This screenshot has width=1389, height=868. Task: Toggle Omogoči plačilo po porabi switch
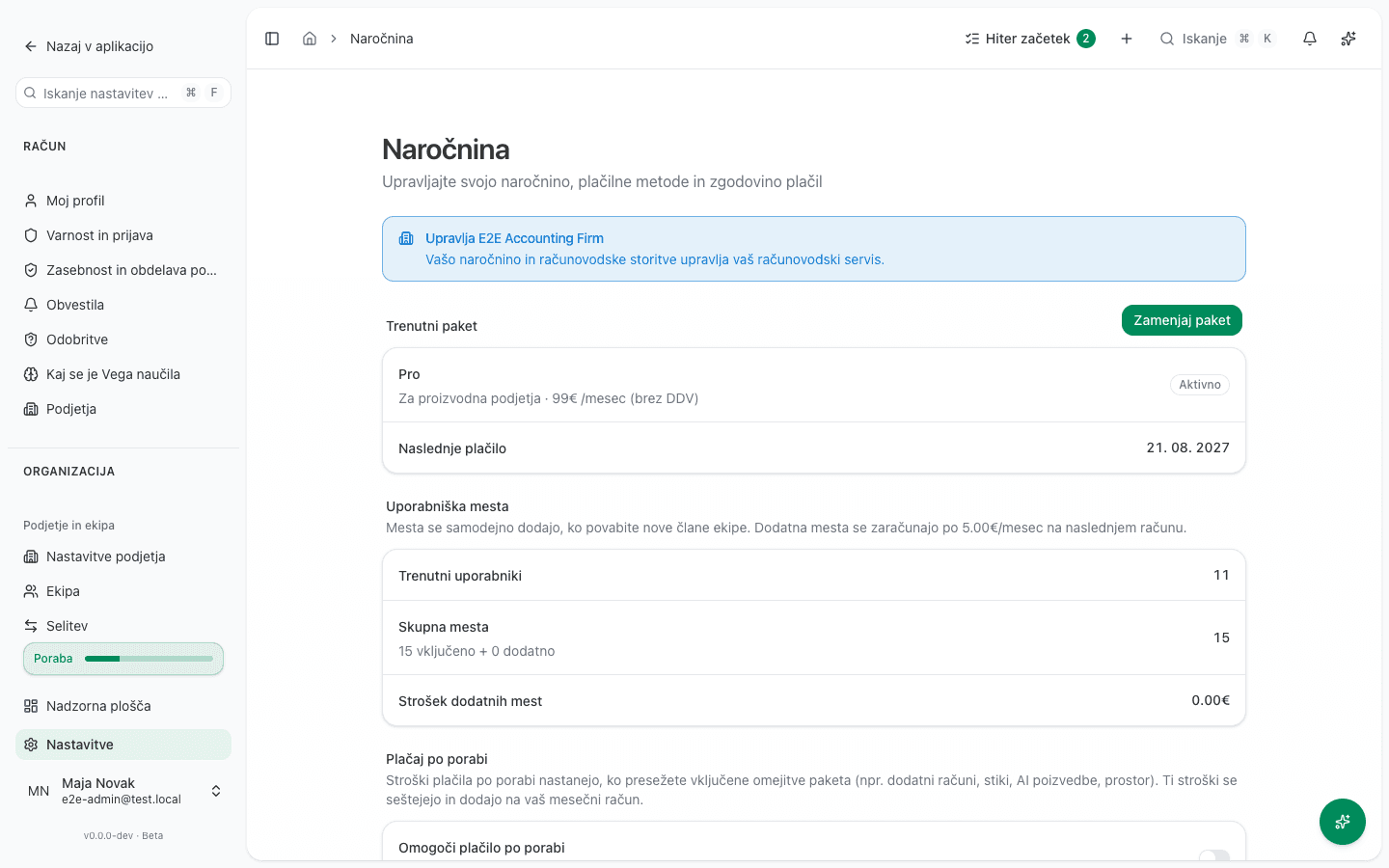click(1214, 856)
